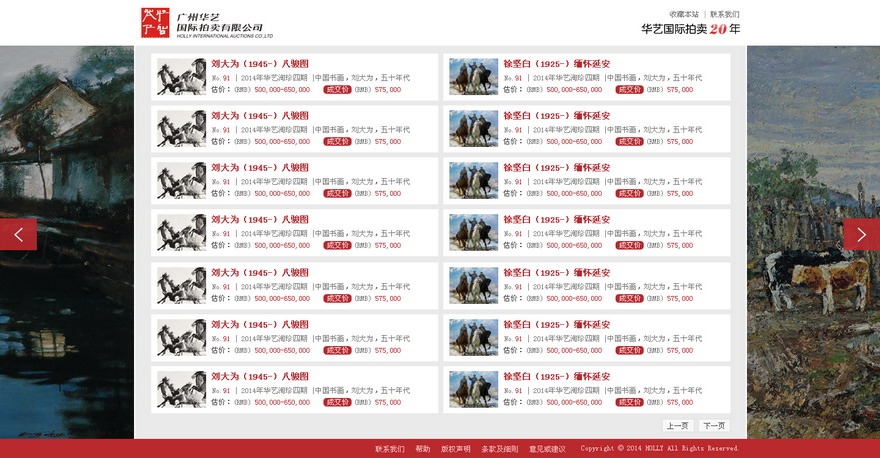The height and width of the screenshot is (458, 880).
Task: Open the top 刘大为（1945-）八骏图 title link
Action: click(260, 63)
